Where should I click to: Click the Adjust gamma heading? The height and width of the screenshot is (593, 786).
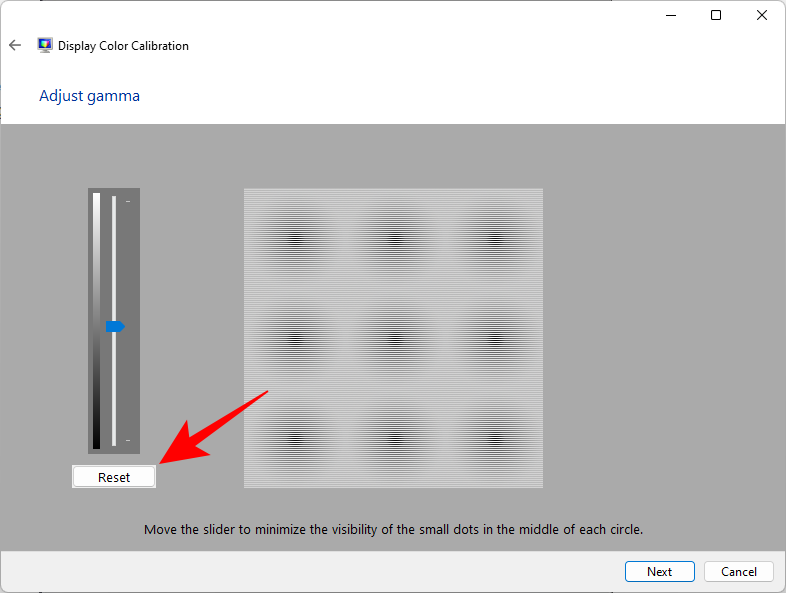coord(89,96)
